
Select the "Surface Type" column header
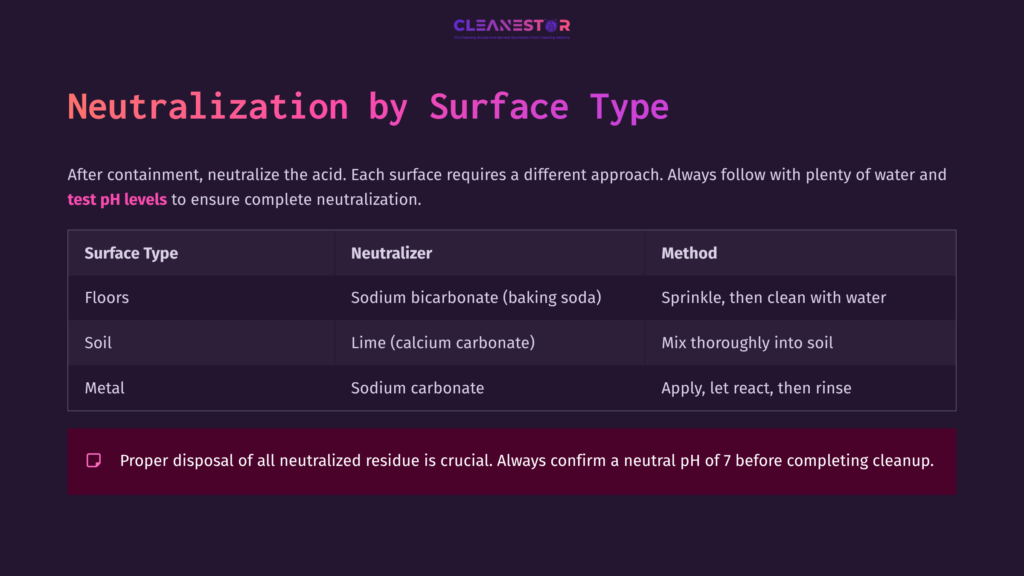coord(131,253)
